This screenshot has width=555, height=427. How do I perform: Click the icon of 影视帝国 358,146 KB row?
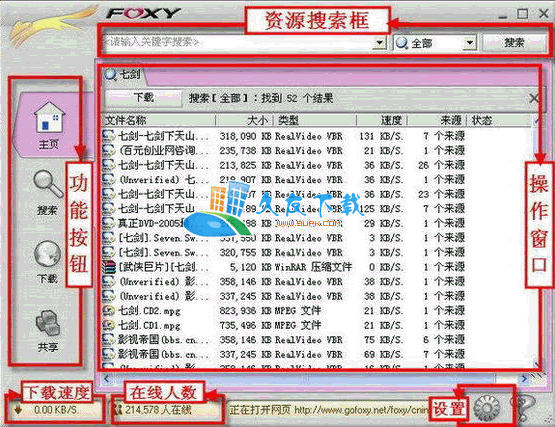(x=109, y=339)
